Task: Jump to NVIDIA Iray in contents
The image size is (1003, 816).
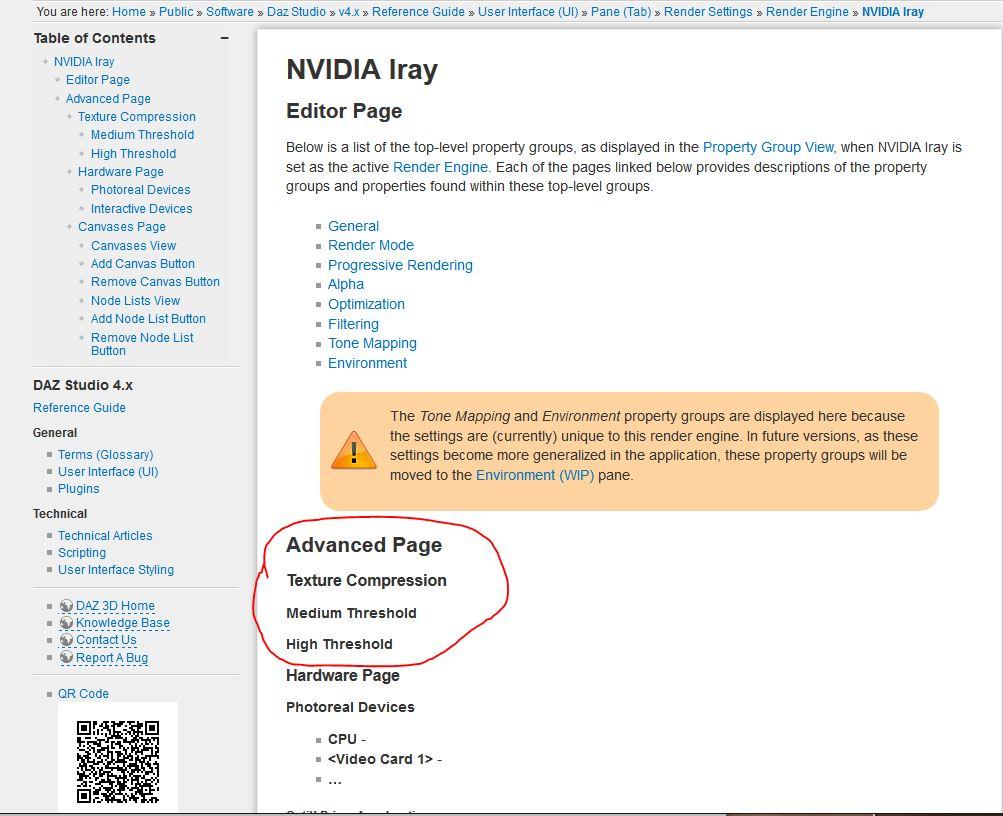Action: tap(84, 62)
